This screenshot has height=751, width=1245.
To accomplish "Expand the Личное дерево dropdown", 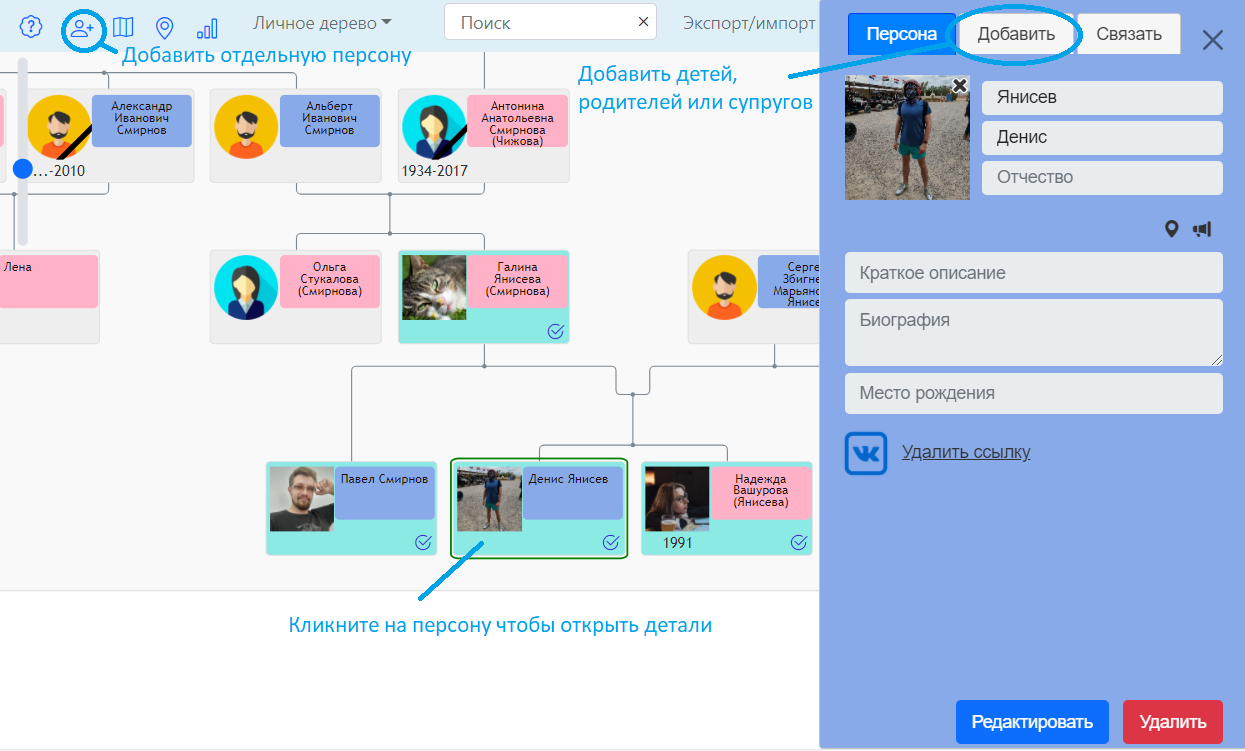I will [322, 23].
